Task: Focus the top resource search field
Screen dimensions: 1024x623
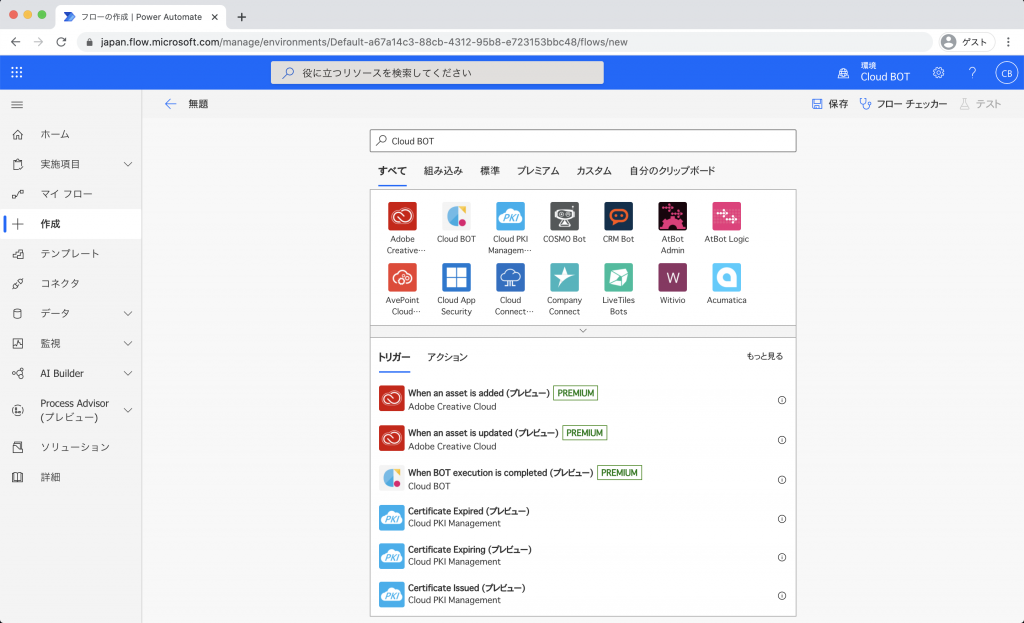Action: point(437,72)
